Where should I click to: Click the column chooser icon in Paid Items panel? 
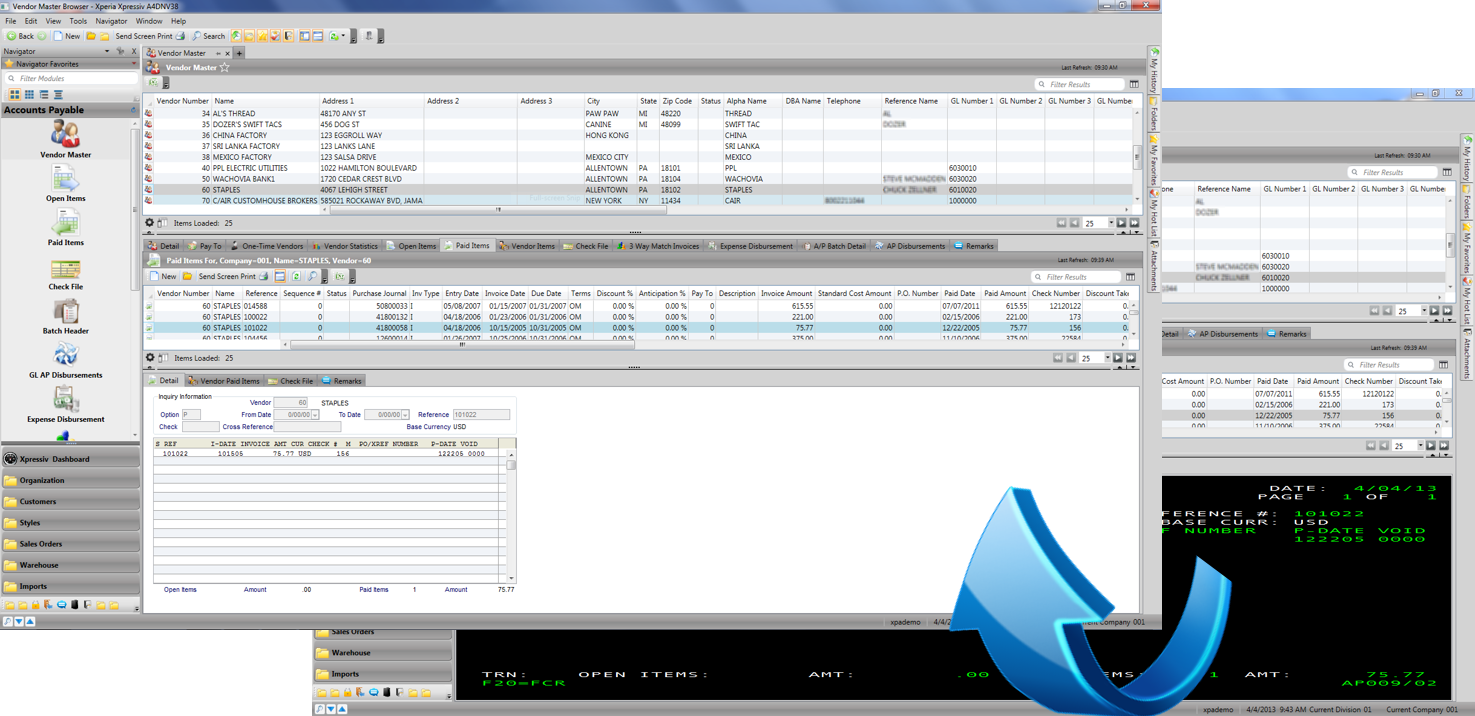click(1130, 277)
